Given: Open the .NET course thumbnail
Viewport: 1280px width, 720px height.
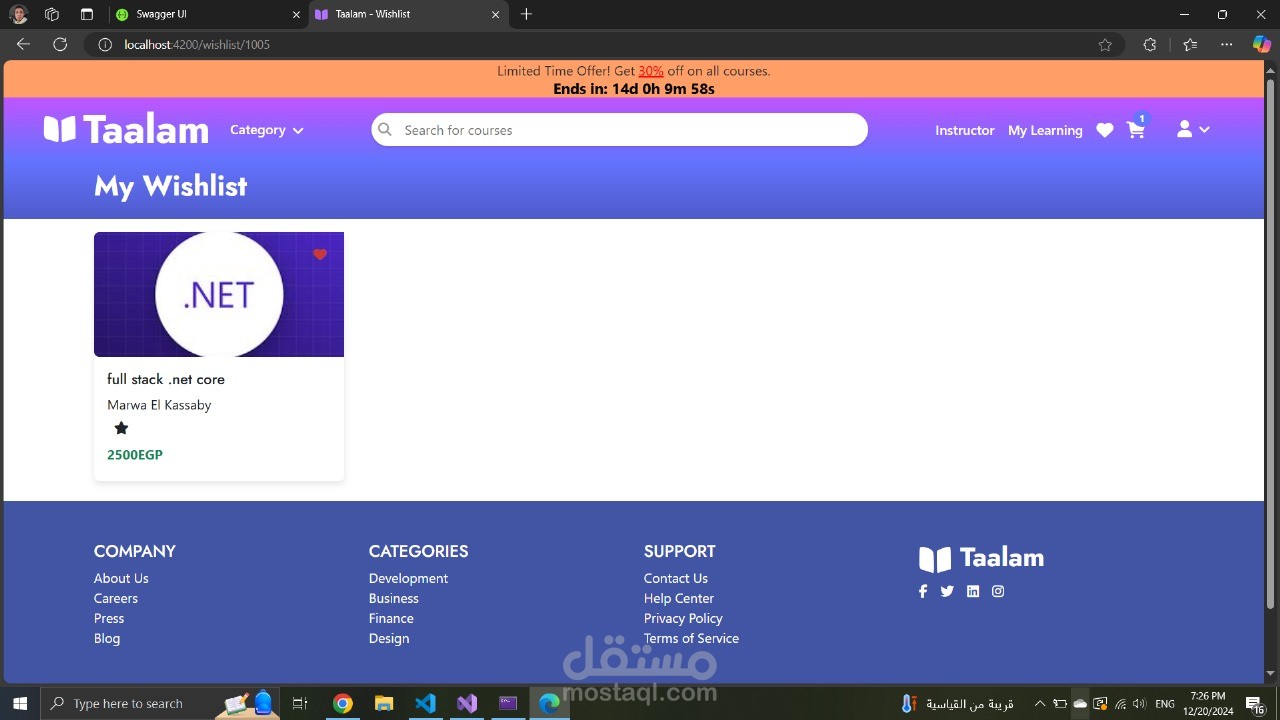Looking at the screenshot, I should click(x=219, y=294).
